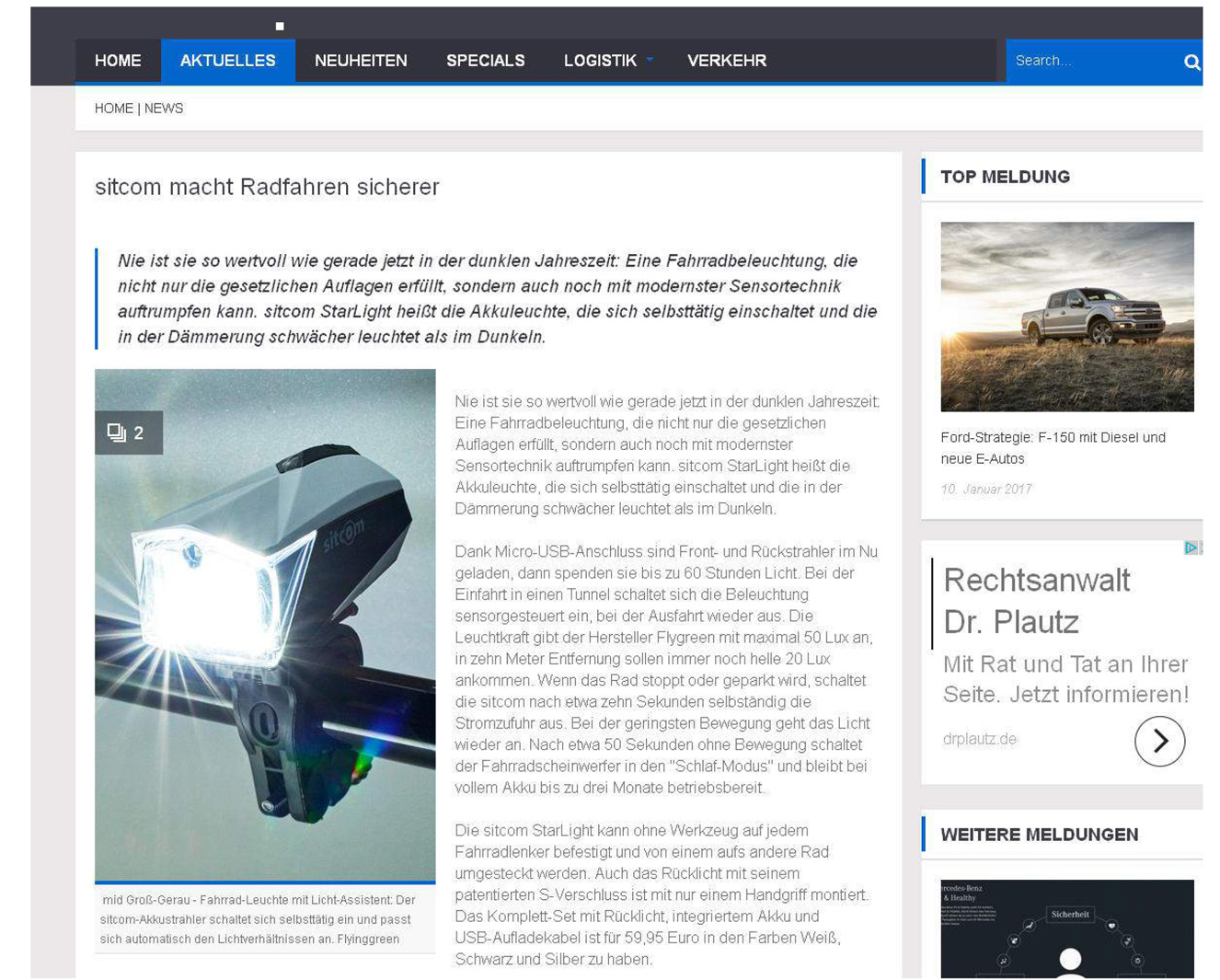Click the article title about sitcom Radfahren

point(267,187)
